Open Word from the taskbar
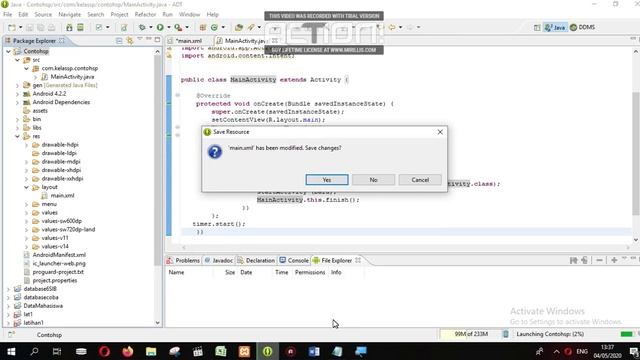 click(314, 351)
